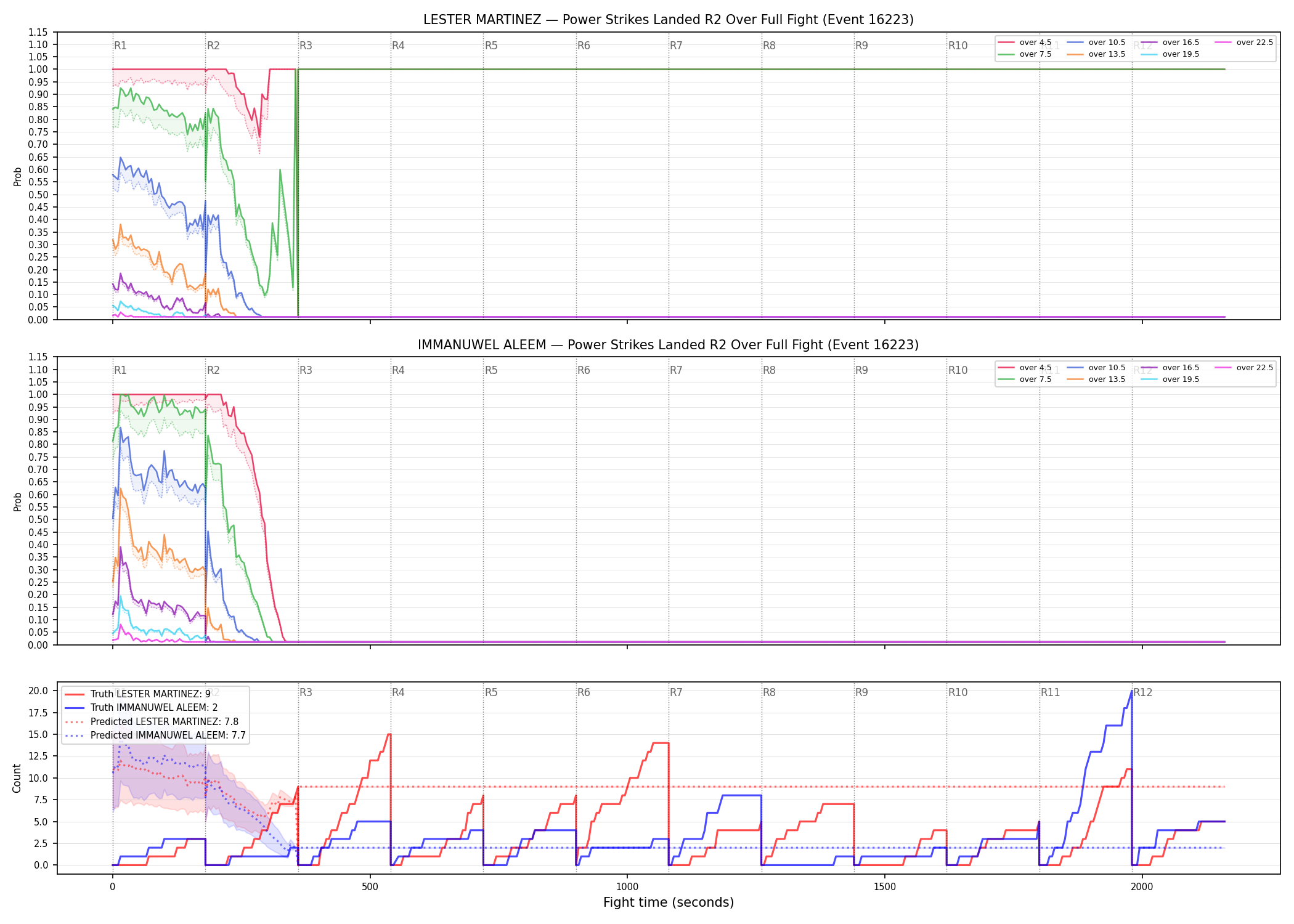
Task: Click 'over 16.5' legend entry in Aleem chart
Action: click(x=1170, y=368)
